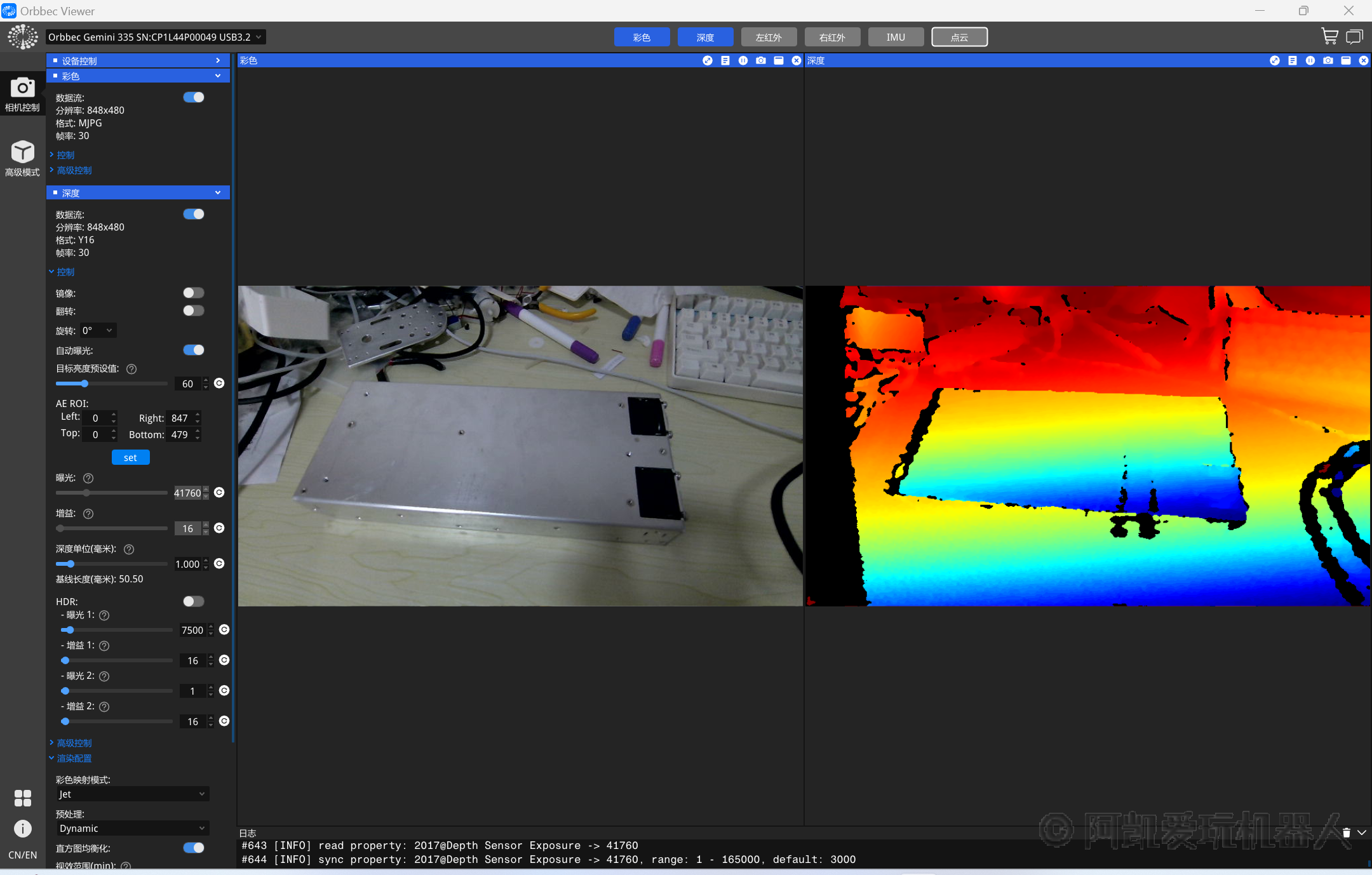Viewport: 1372px width, 875px height.
Task: Pause the color (彩色) stream view
Action: click(743, 60)
